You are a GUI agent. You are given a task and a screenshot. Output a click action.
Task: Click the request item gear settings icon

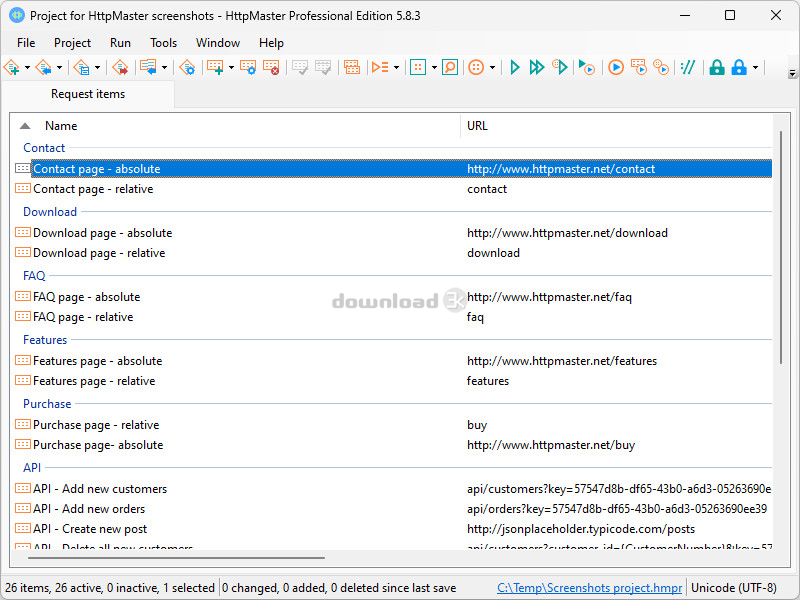[248, 67]
